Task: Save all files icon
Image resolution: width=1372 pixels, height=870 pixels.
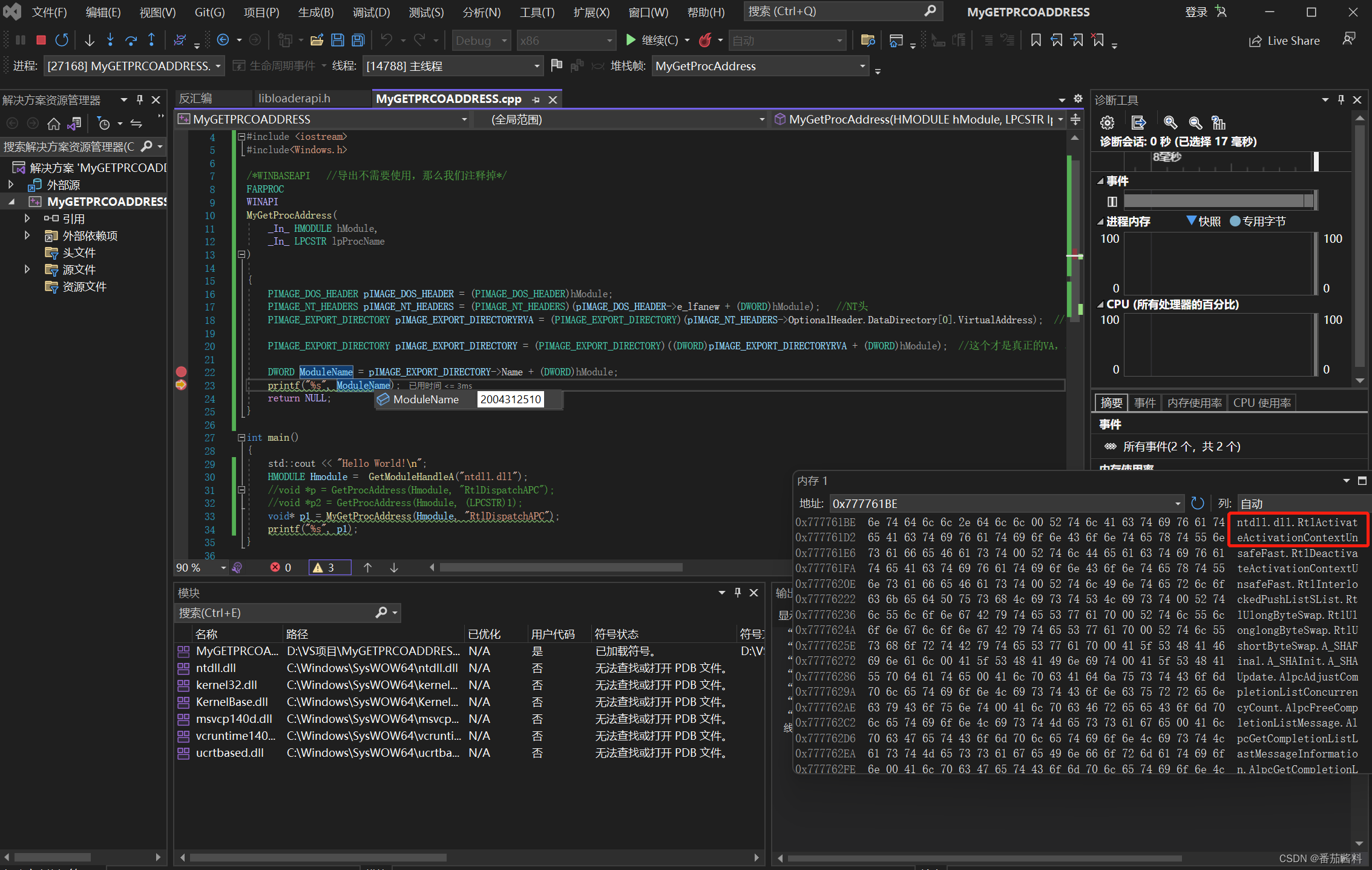Action: click(x=358, y=40)
